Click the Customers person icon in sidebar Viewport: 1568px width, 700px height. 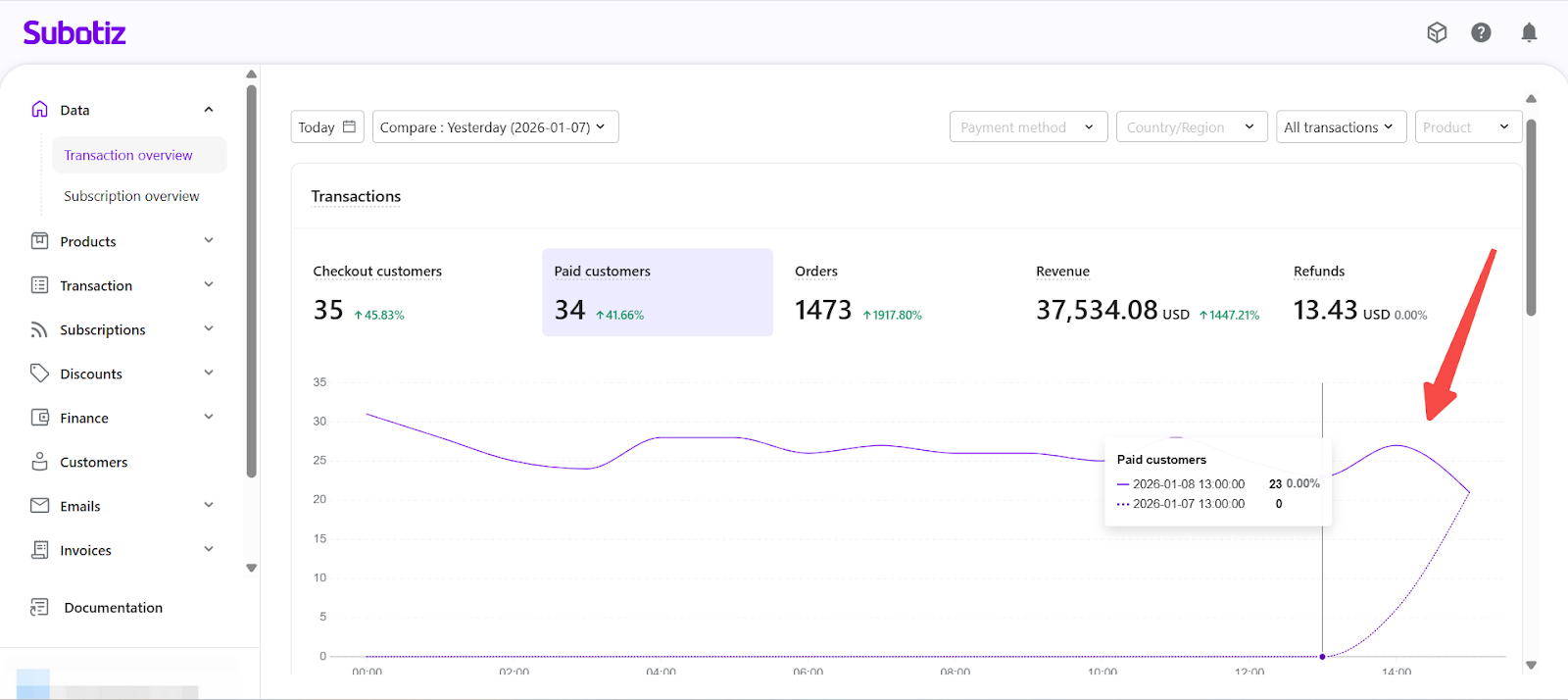pyautogui.click(x=39, y=462)
